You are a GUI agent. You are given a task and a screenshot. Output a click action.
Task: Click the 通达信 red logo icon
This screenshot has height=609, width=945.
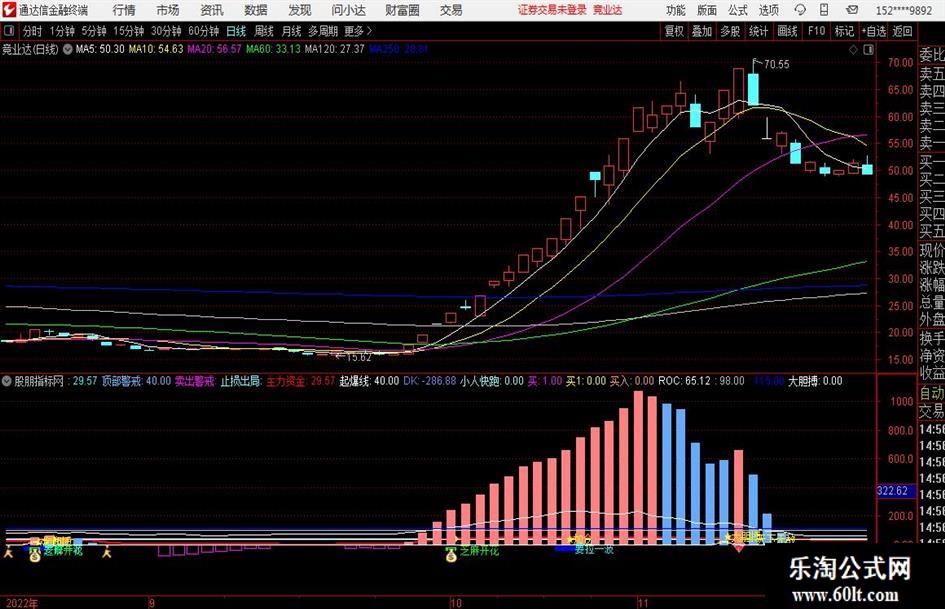(x=9, y=10)
